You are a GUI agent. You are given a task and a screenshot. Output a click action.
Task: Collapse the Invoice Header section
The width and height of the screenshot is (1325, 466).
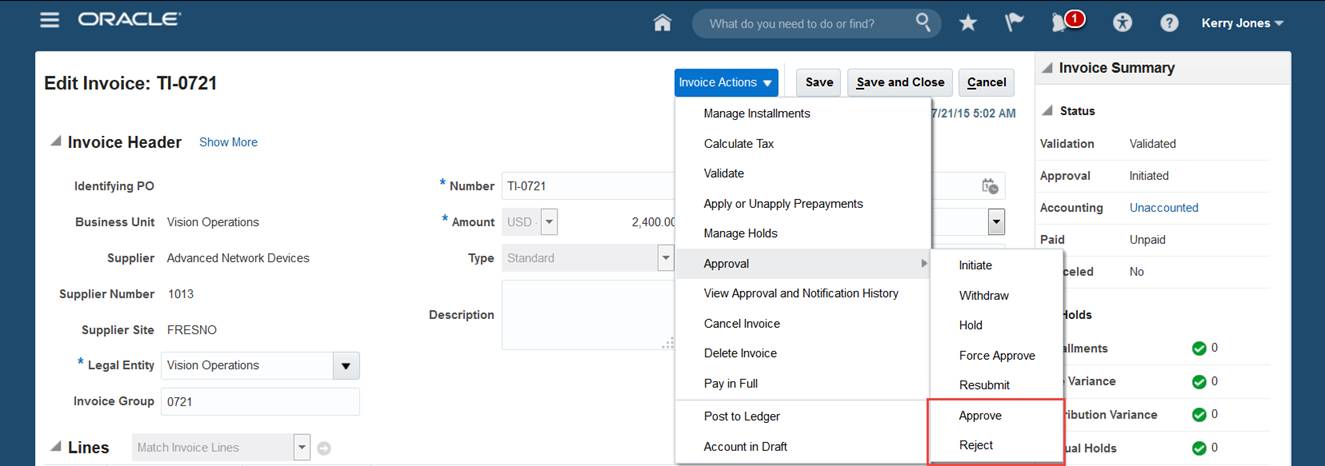click(x=56, y=142)
